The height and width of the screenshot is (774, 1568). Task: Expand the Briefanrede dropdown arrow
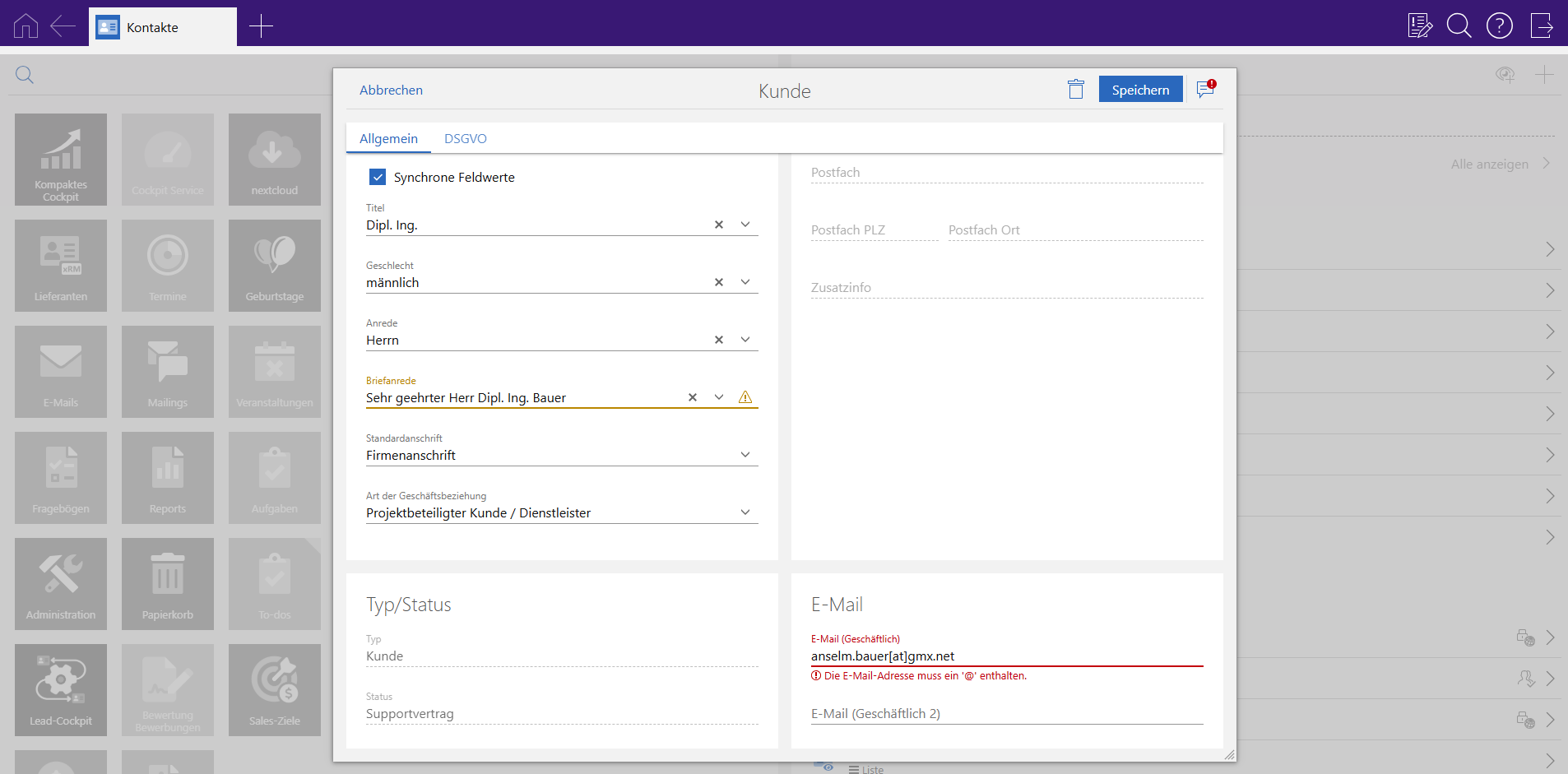[719, 397]
